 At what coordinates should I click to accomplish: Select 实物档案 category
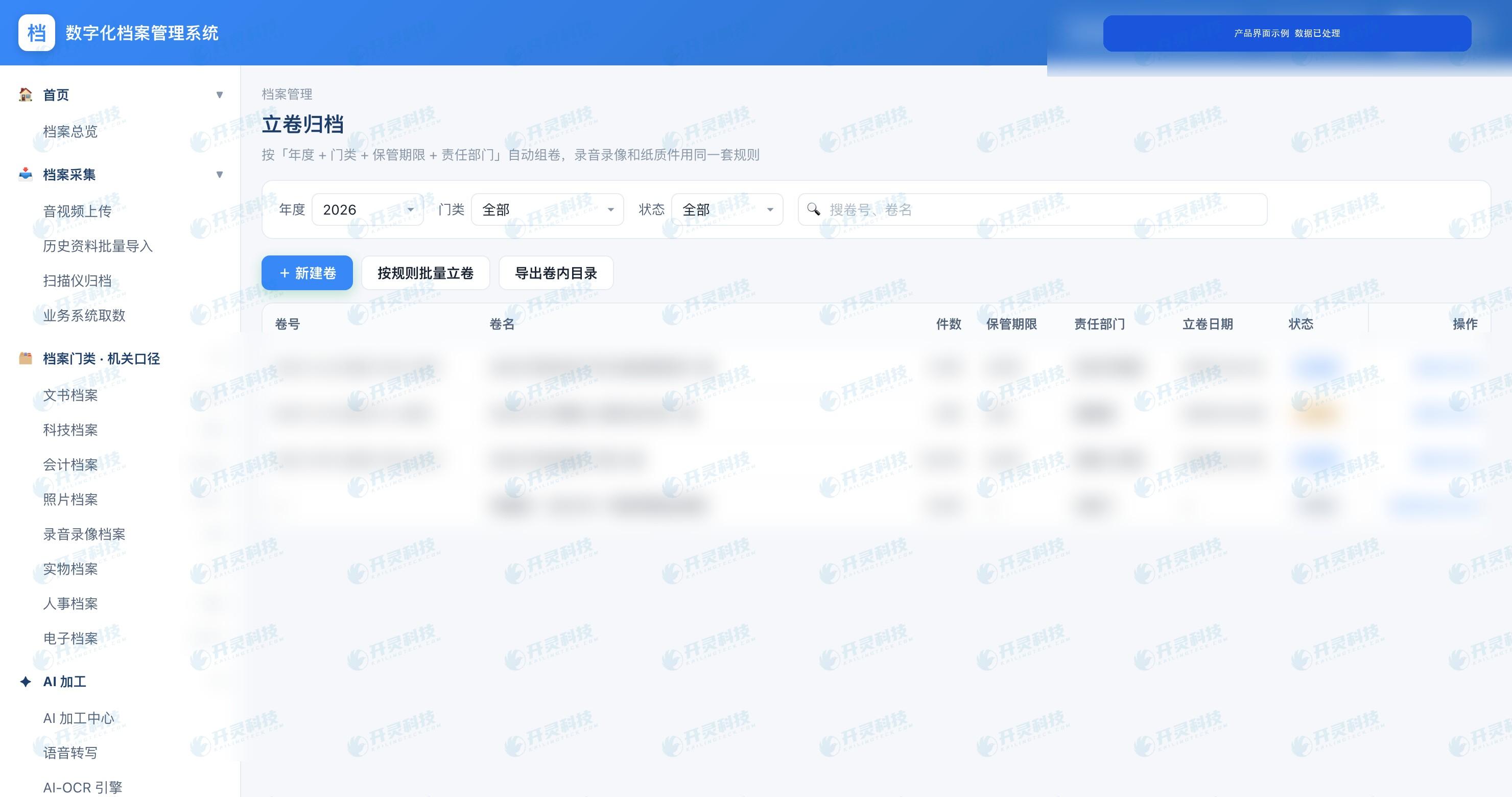point(70,568)
